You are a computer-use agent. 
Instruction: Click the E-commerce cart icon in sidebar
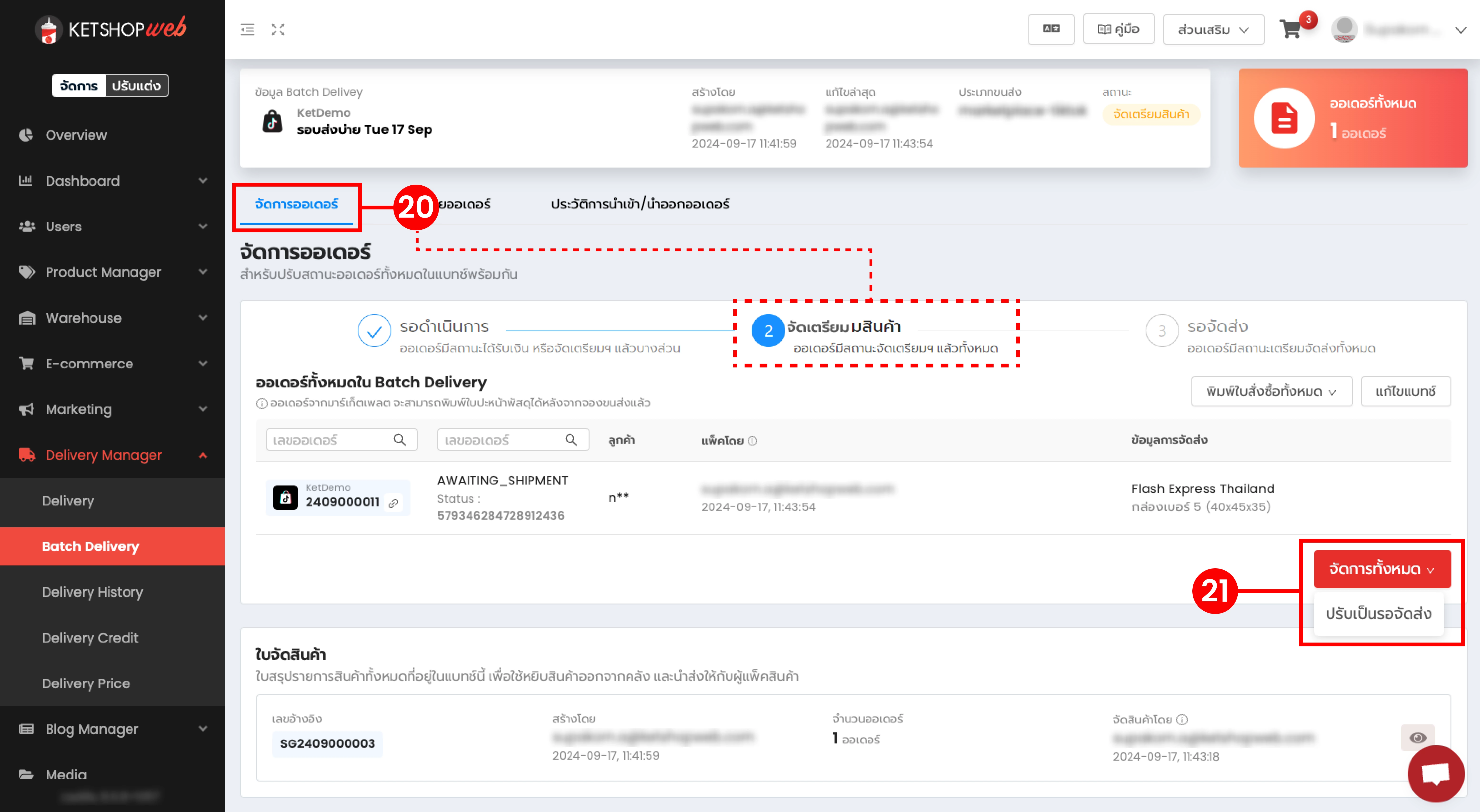tap(26, 363)
